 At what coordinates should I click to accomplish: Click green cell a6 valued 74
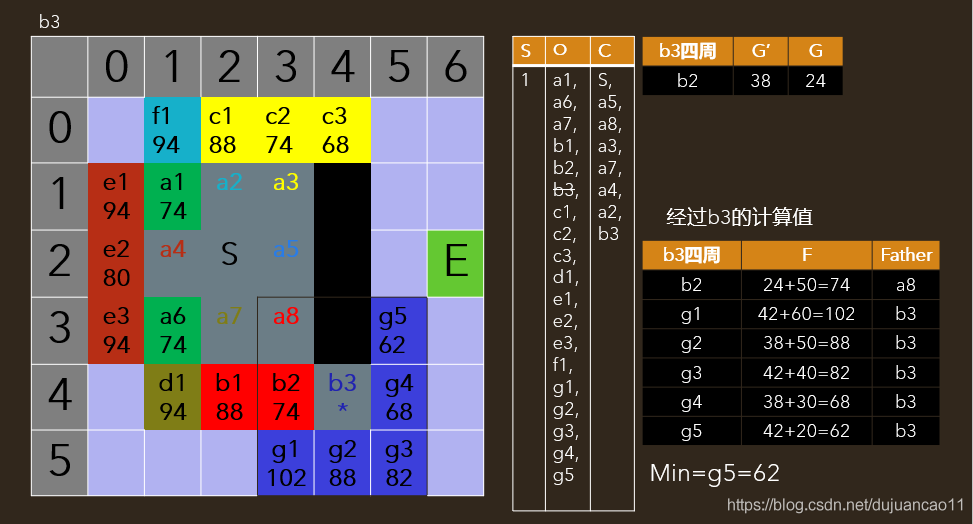pyautogui.click(x=173, y=330)
